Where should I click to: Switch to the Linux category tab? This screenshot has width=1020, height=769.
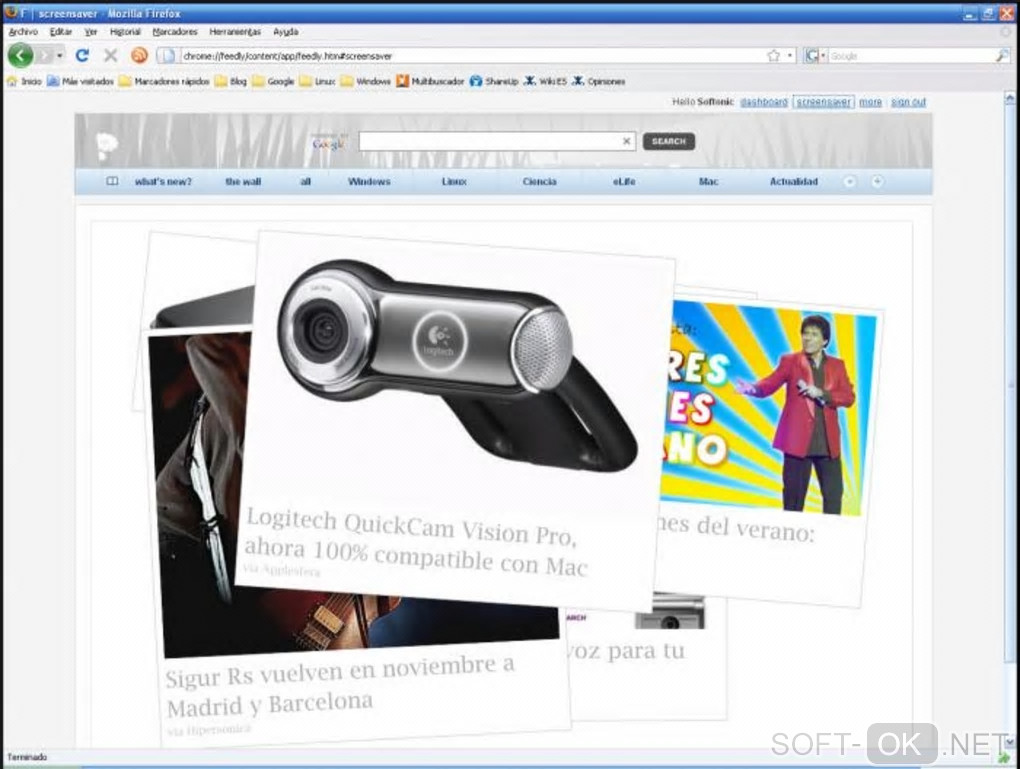click(x=454, y=182)
